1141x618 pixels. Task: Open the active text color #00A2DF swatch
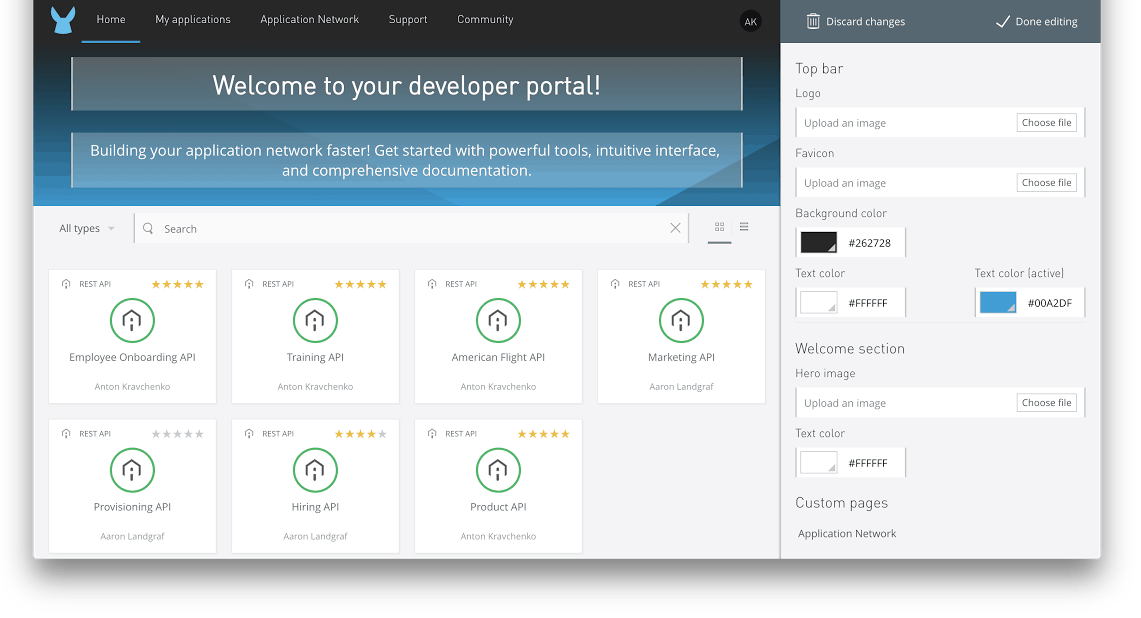point(998,302)
